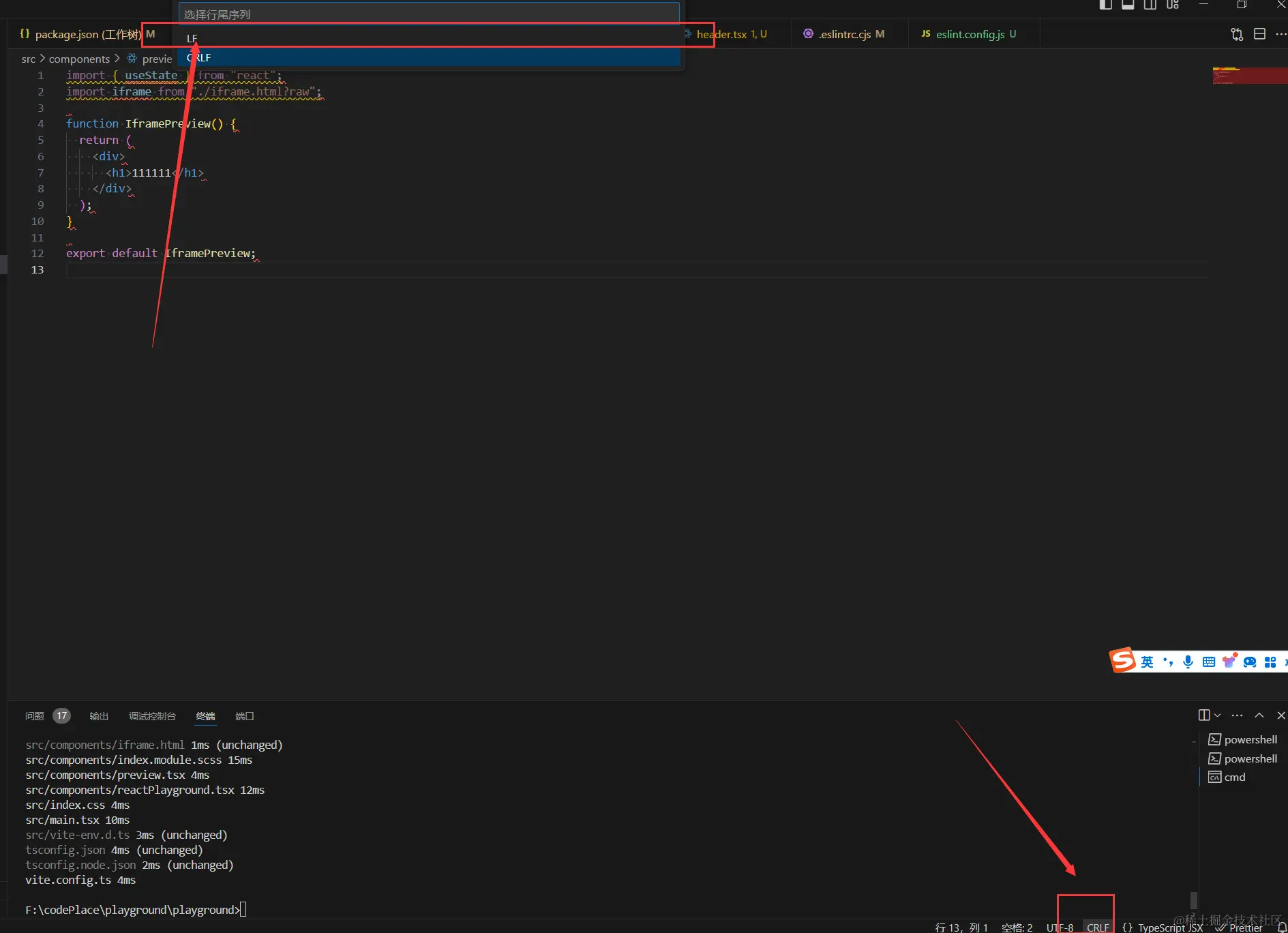Maximize the panel with the up chevron
1288x933 pixels.
[x=1259, y=715]
